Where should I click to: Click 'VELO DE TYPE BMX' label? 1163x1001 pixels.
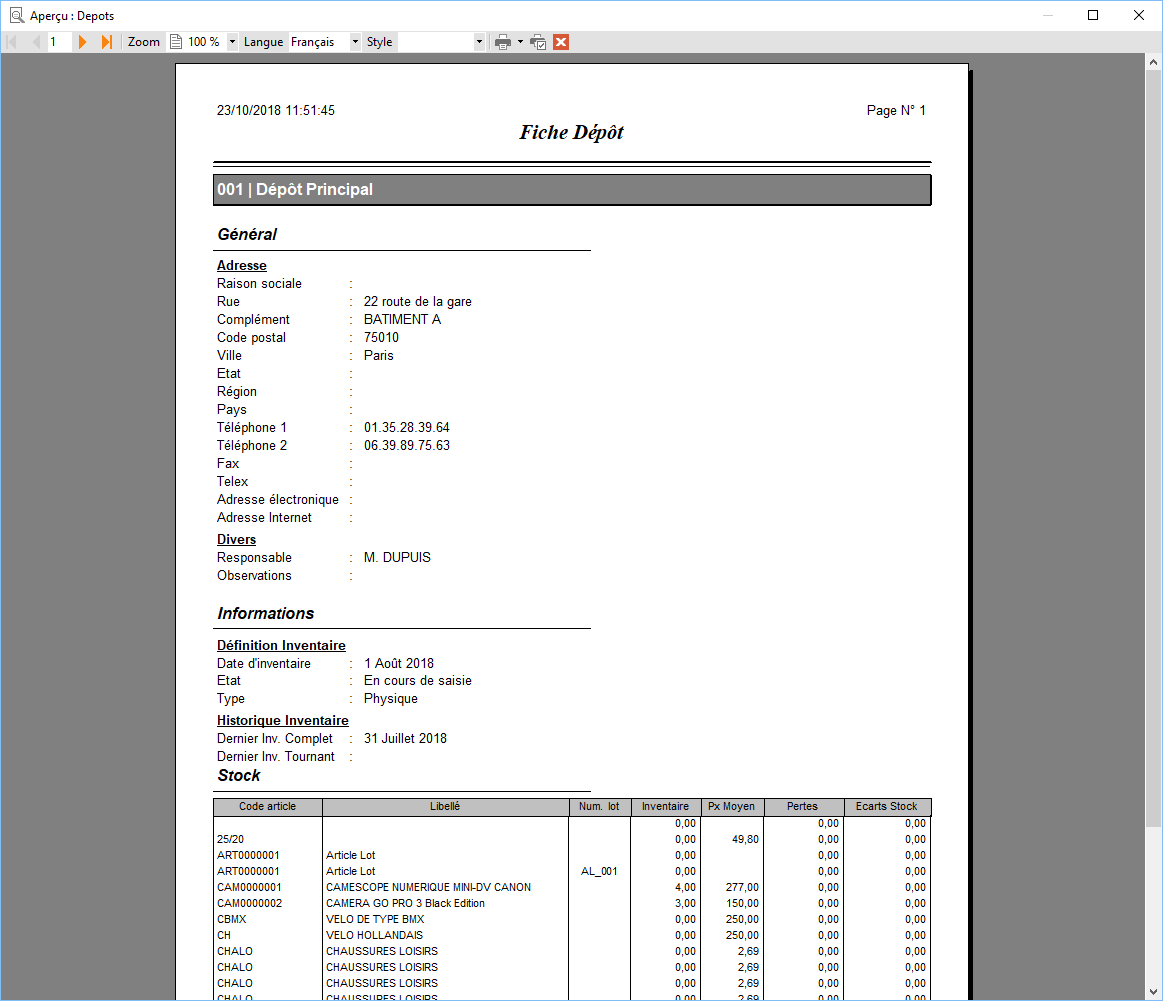pyautogui.click(x=375, y=919)
